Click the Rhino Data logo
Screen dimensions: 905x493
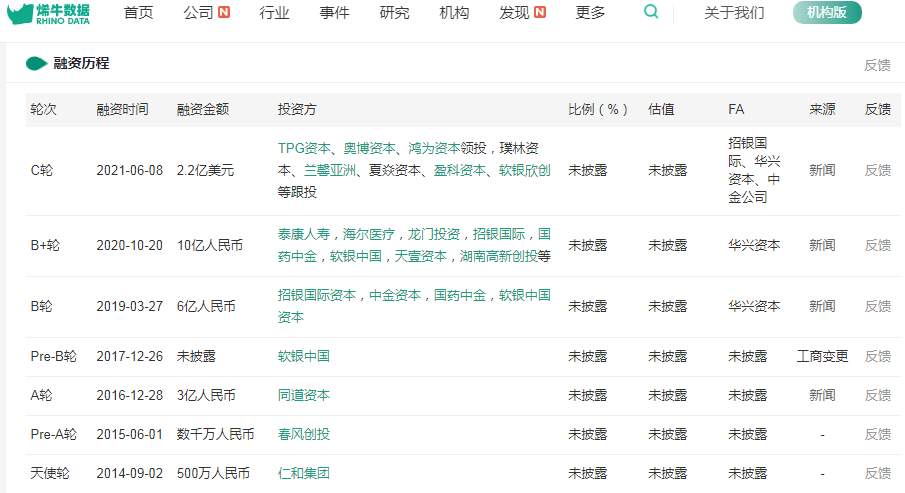(x=48, y=13)
